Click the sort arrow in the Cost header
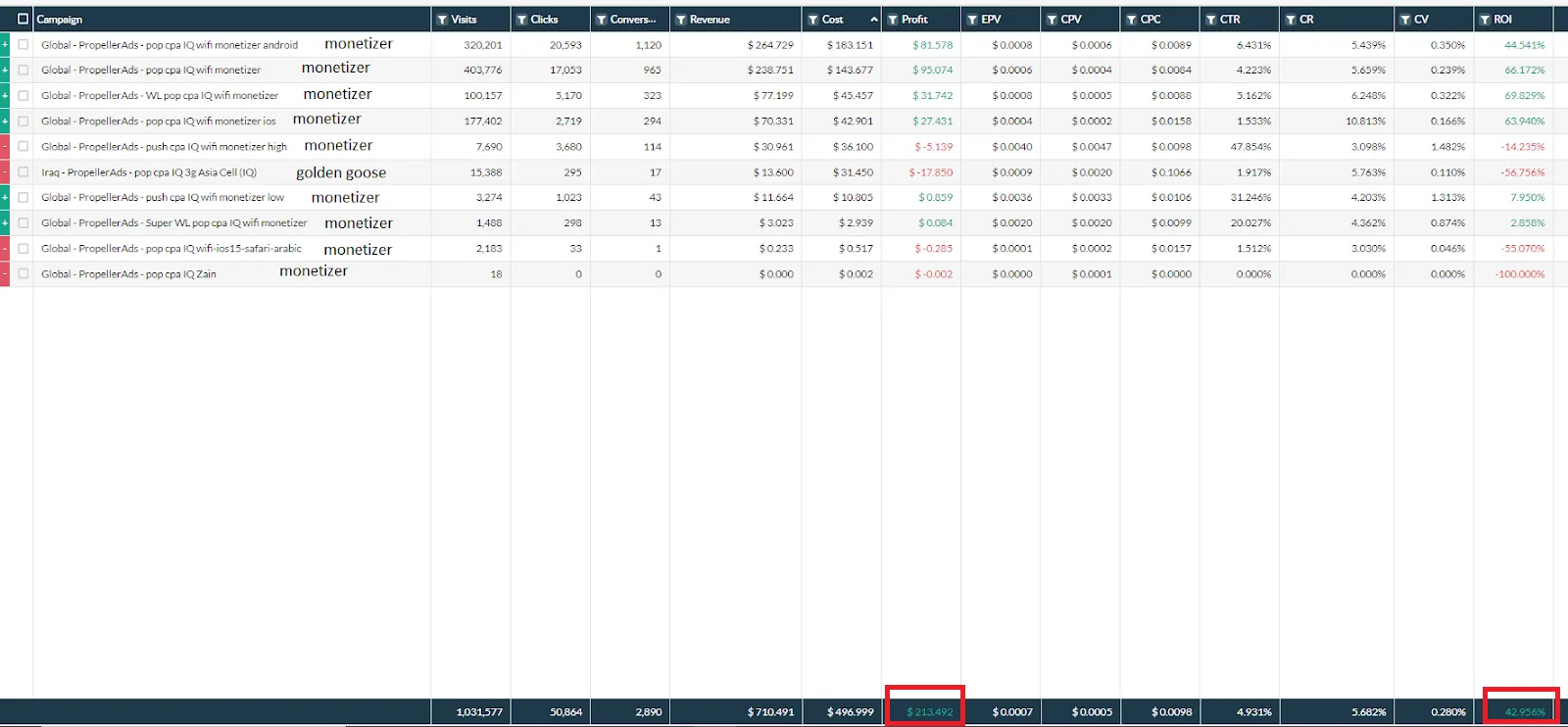Screen dimensions: 1568x727 click(873, 20)
